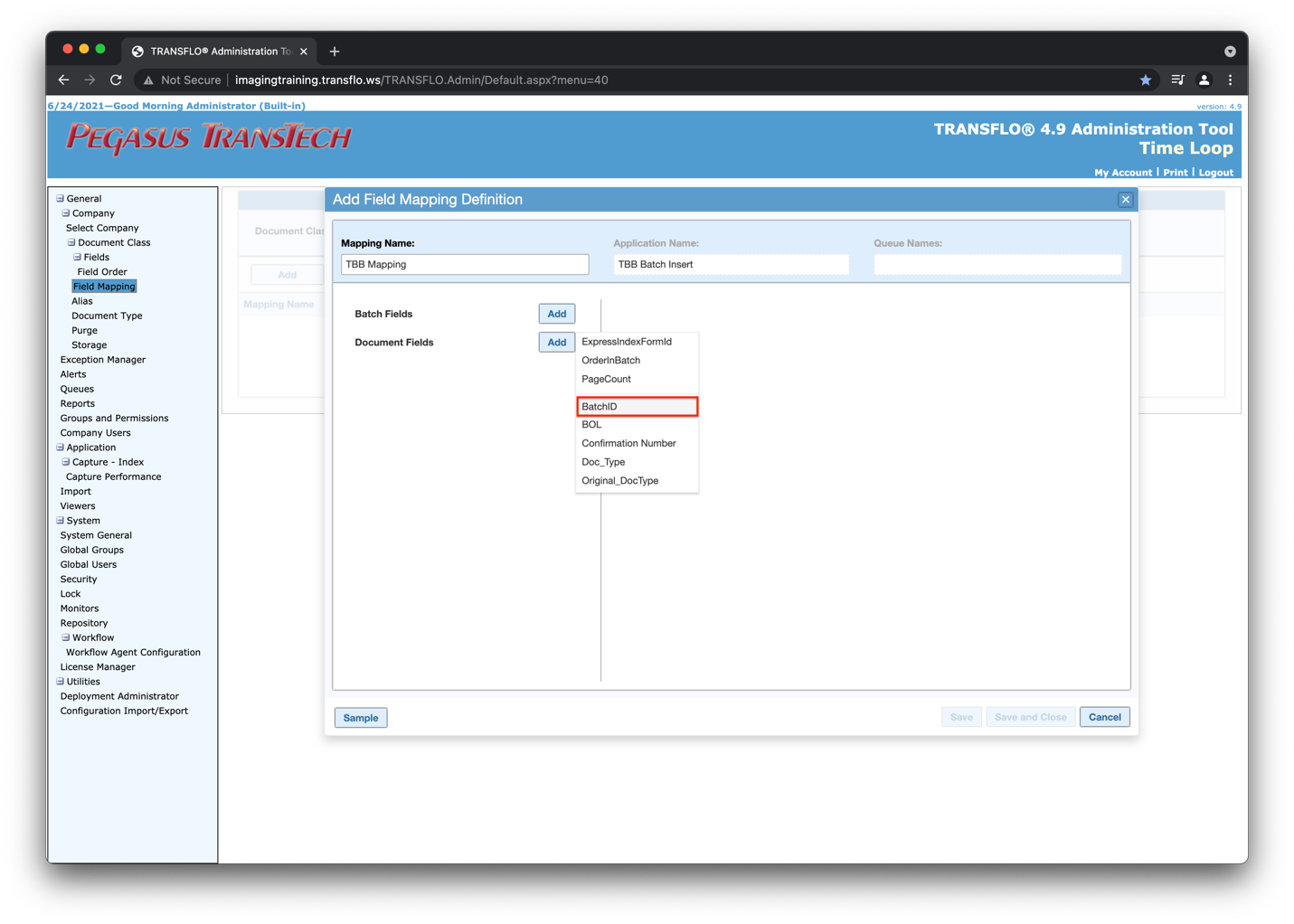Click the Not Secure warning icon
Image resolution: width=1294 pixels, height=924 pixels.
[x=148, y=80]
